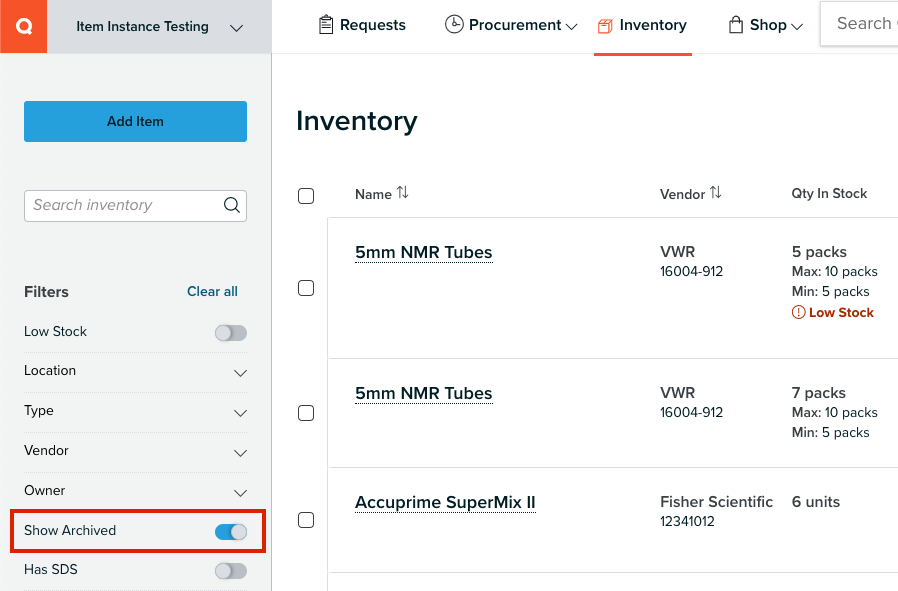Enable the Has SDS filter switch
This screenshot has width=898, height=591.
[231, 571]
